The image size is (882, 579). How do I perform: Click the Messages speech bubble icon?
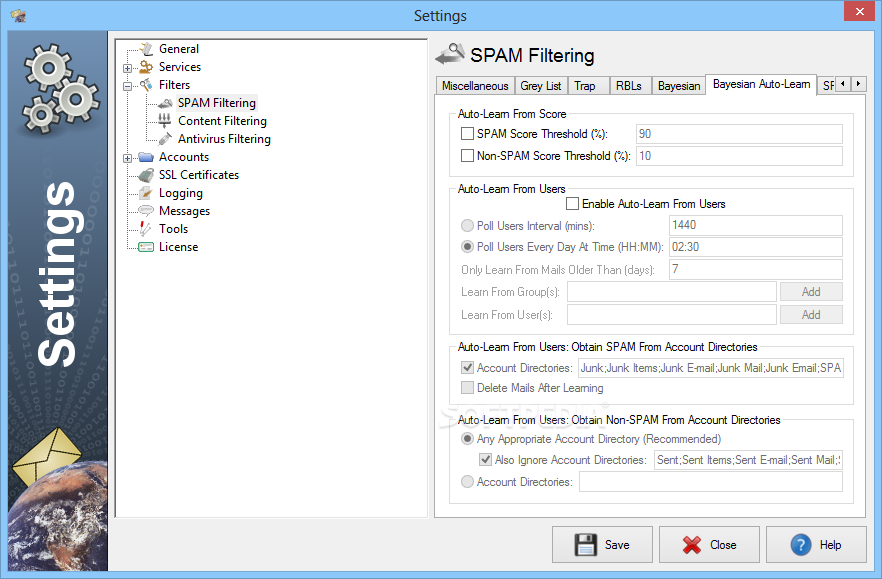[x=146, y=211]
